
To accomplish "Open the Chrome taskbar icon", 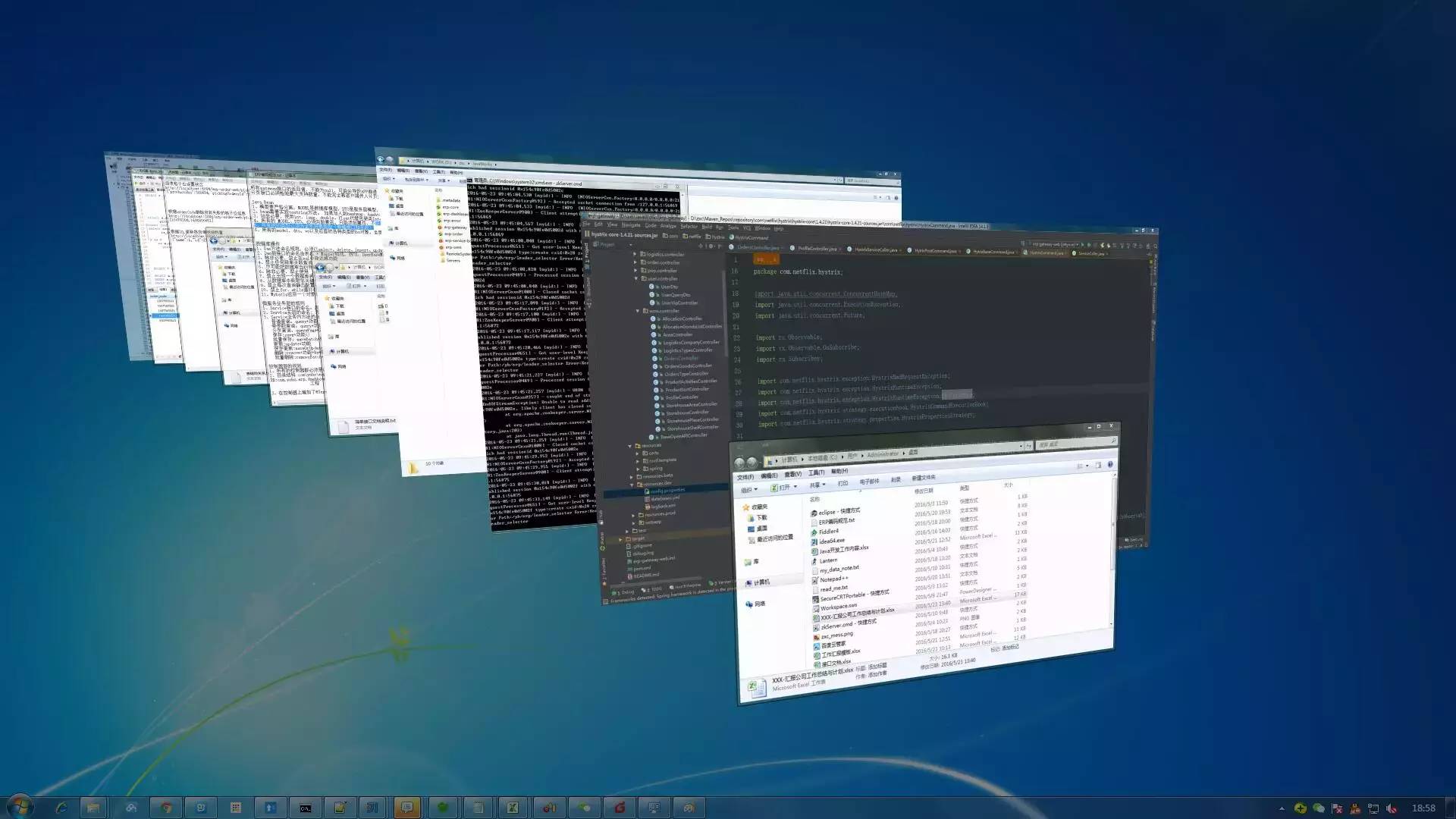I will (166, 808).
